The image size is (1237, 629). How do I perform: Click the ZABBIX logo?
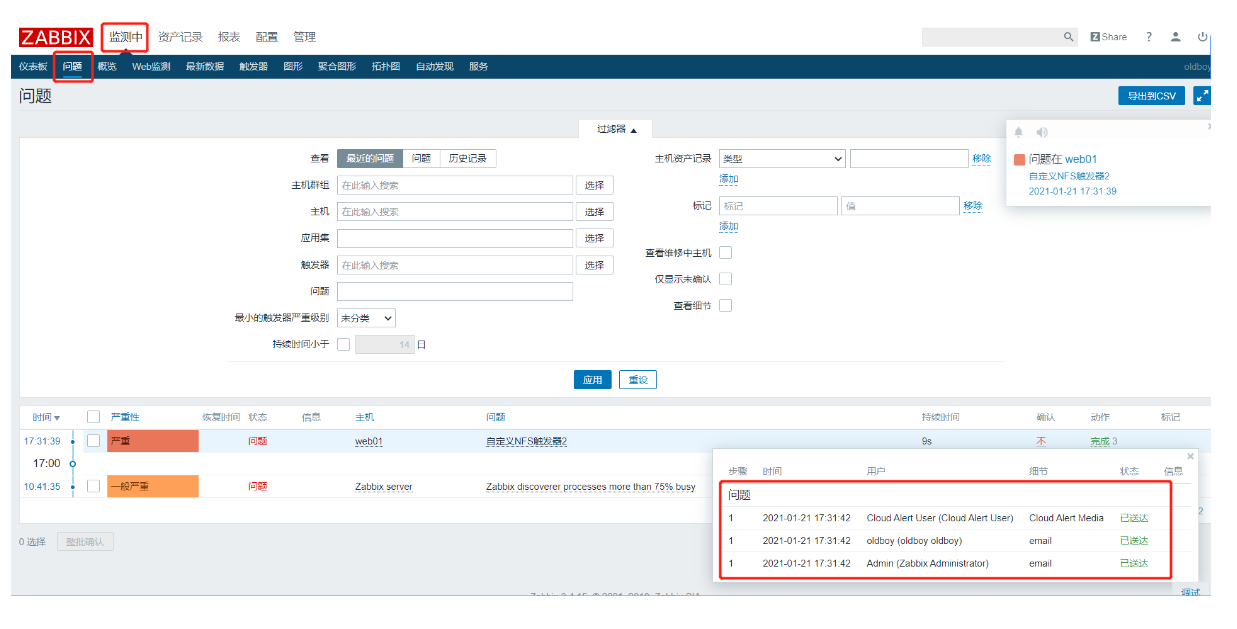coord(57,37)
